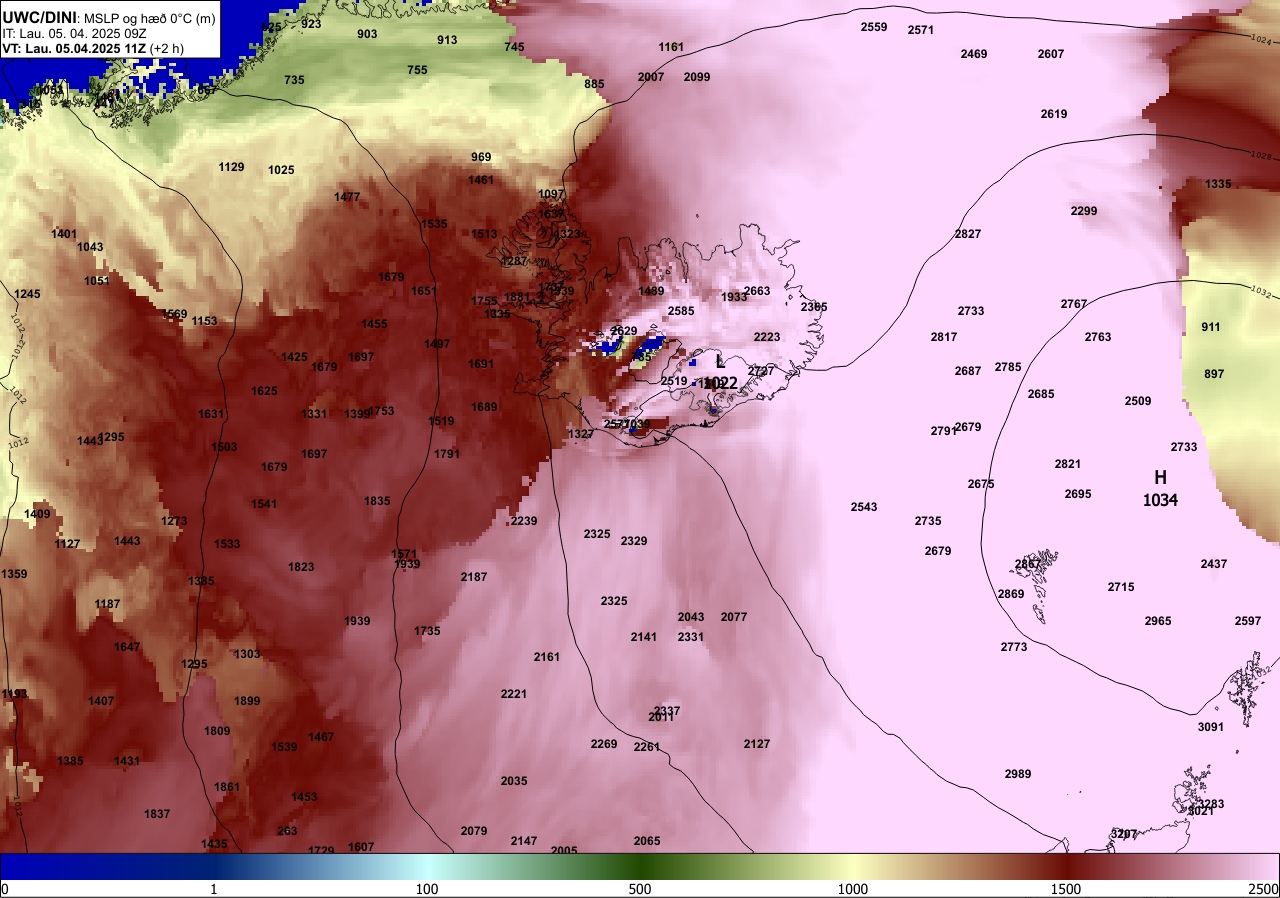The width and height of the screenshot is (1280, 898).
Task: Click the height value 1477
Action: click(347, 197)
